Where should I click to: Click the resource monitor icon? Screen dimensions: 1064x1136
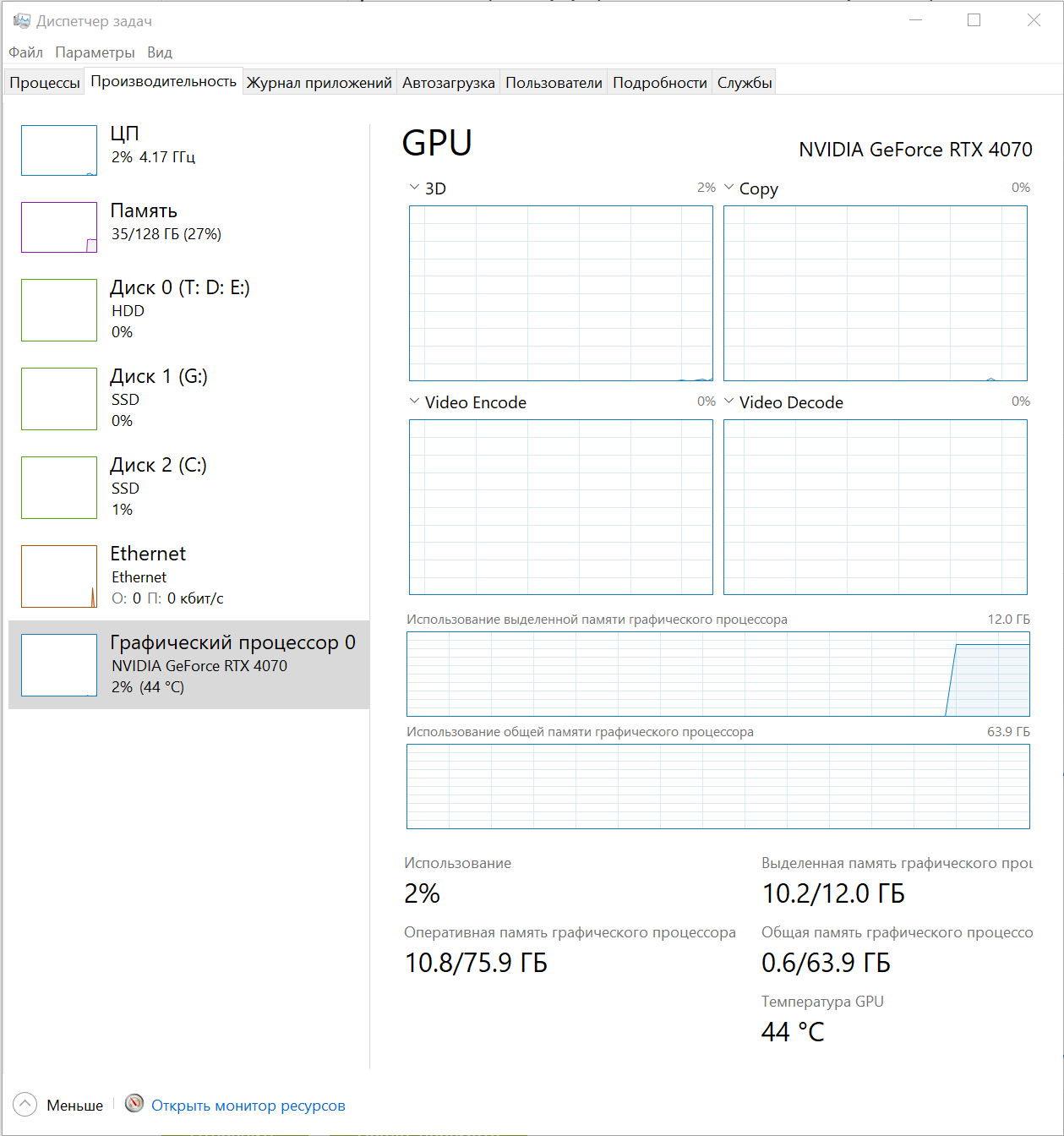click(x=134, y=1104)
